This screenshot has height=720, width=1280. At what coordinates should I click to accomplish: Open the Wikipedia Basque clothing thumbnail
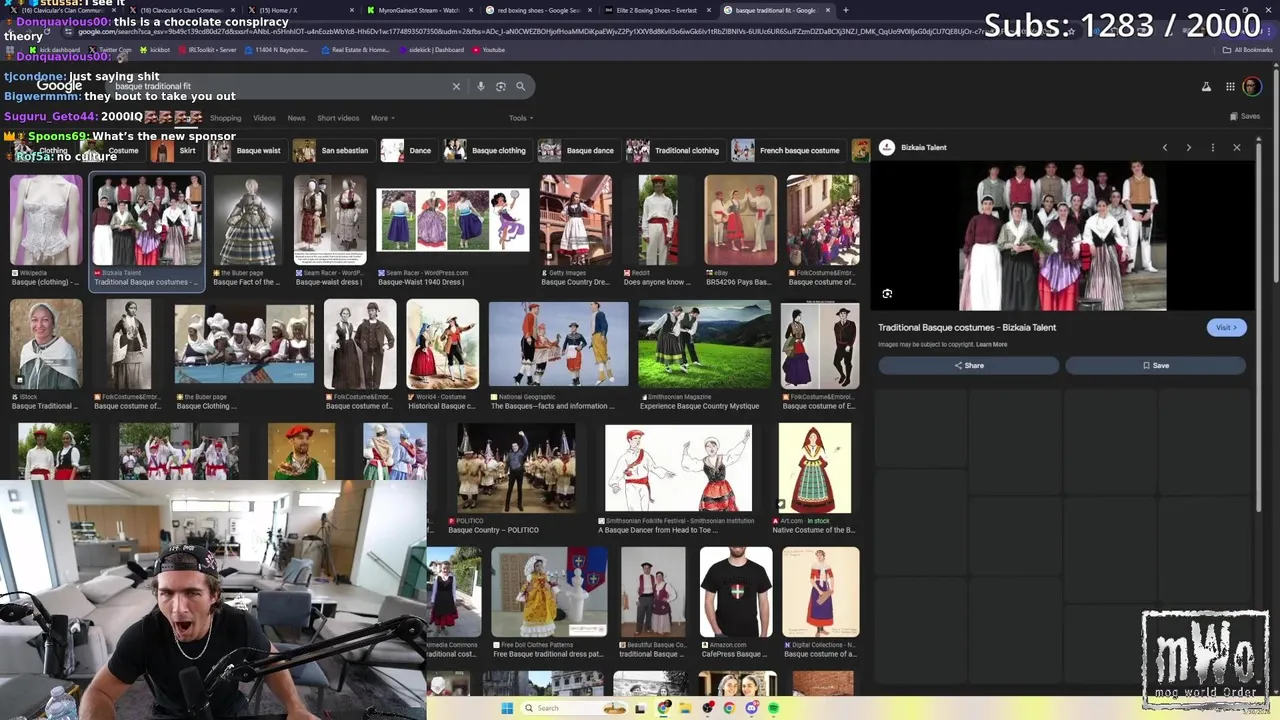point(46,220)
